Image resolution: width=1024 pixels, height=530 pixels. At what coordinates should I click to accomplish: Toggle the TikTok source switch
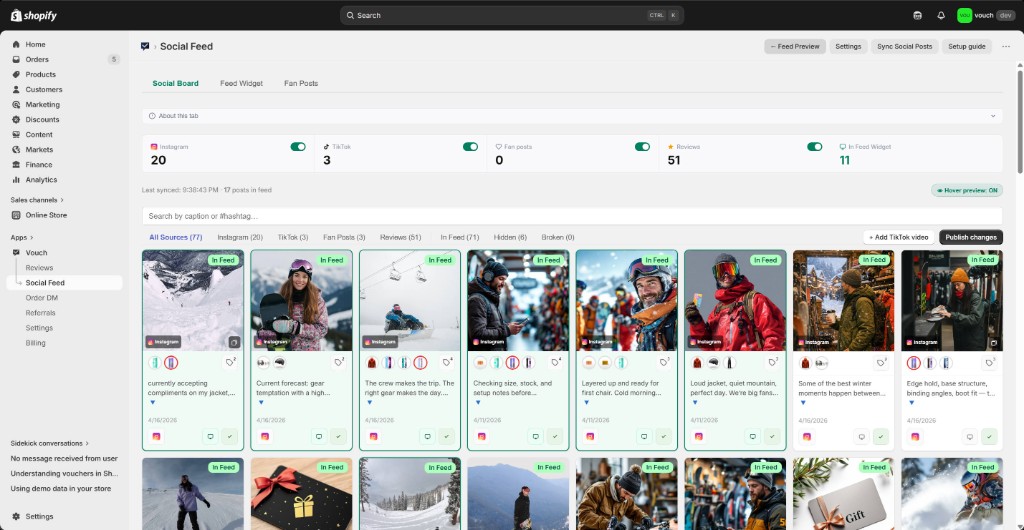click(x=470, y=147)
